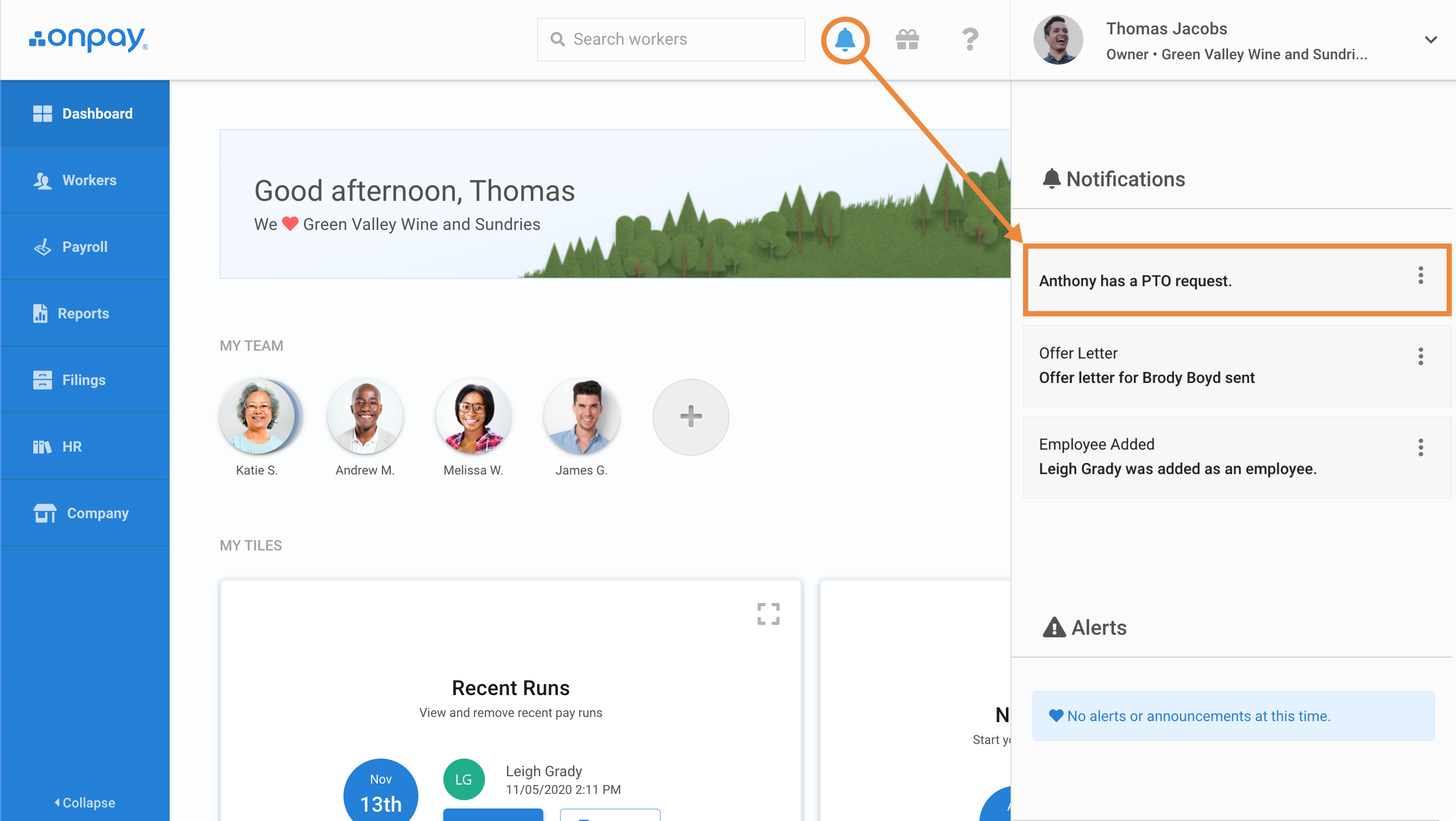This screenshot has width=1456, height=821.
Task: Click the Good afternoon, Thomas greeting
Action: tap(414, 191)
